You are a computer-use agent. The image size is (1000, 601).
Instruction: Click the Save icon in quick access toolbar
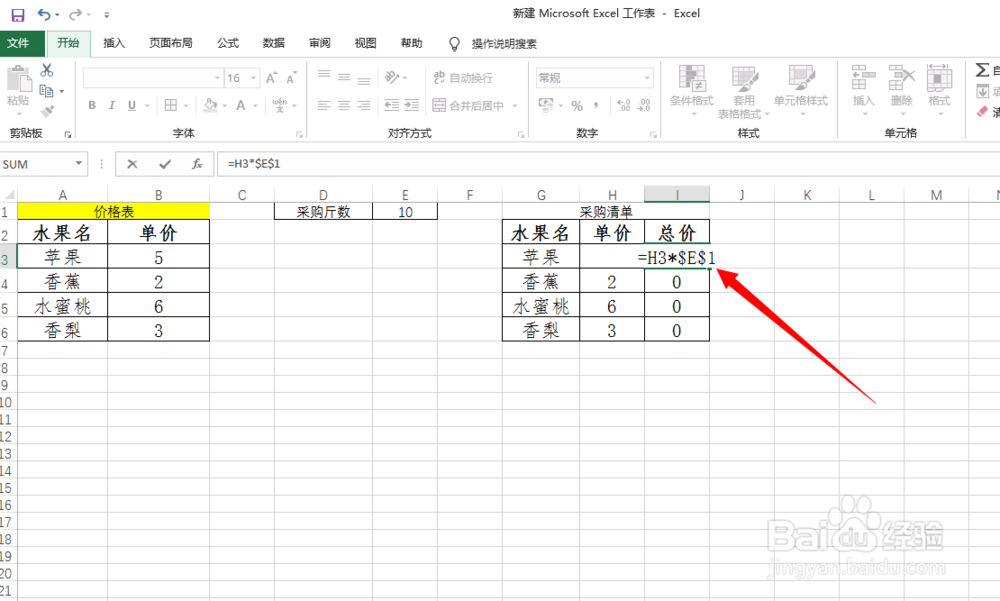(x=18, y=15)
